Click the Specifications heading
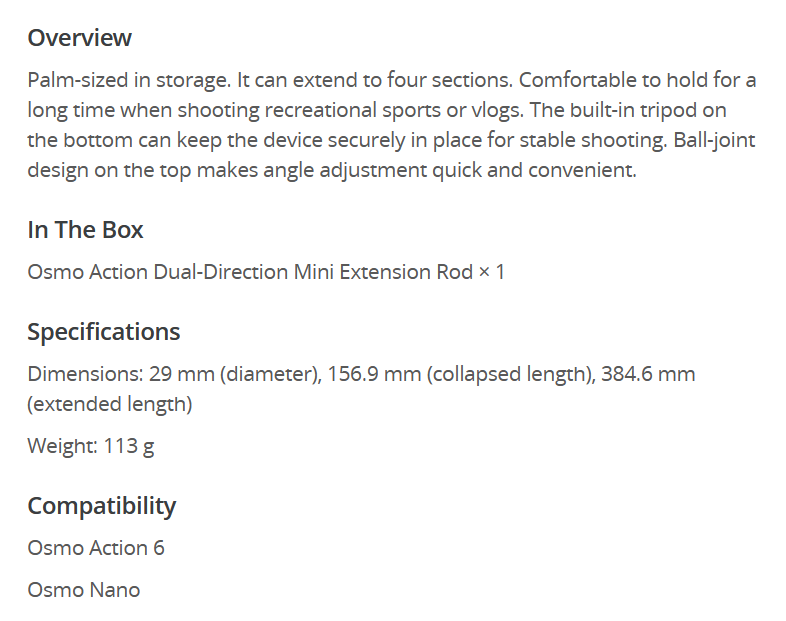This screenshot has width=786, height=621. (103, 332)
